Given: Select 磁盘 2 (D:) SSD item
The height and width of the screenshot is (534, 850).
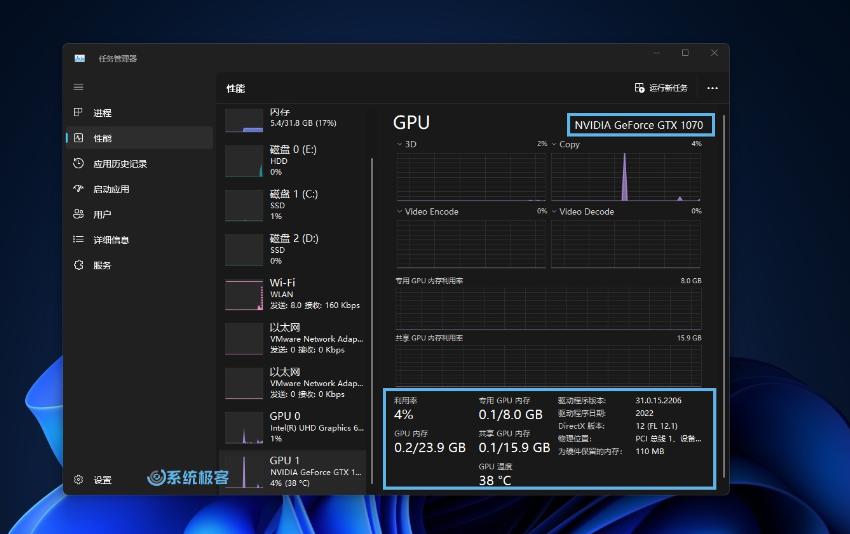Looking at the screenshot, I should coord(293,249).
